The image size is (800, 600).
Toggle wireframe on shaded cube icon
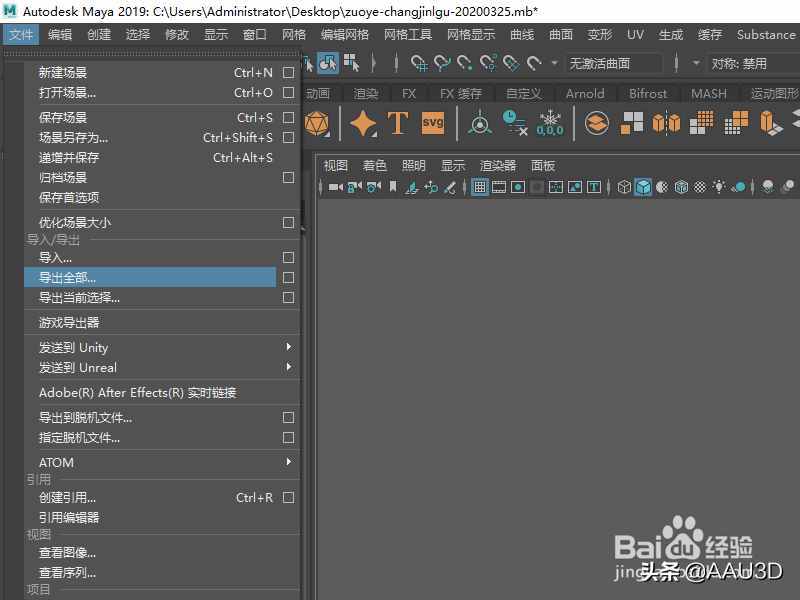tap(681, 187)
